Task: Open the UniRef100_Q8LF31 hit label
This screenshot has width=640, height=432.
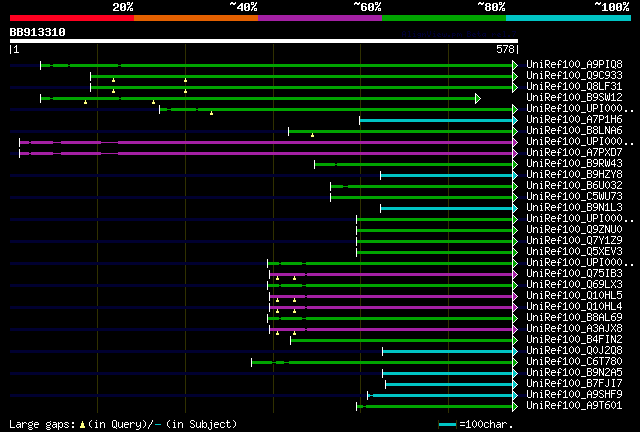Action: pos(574,87)
